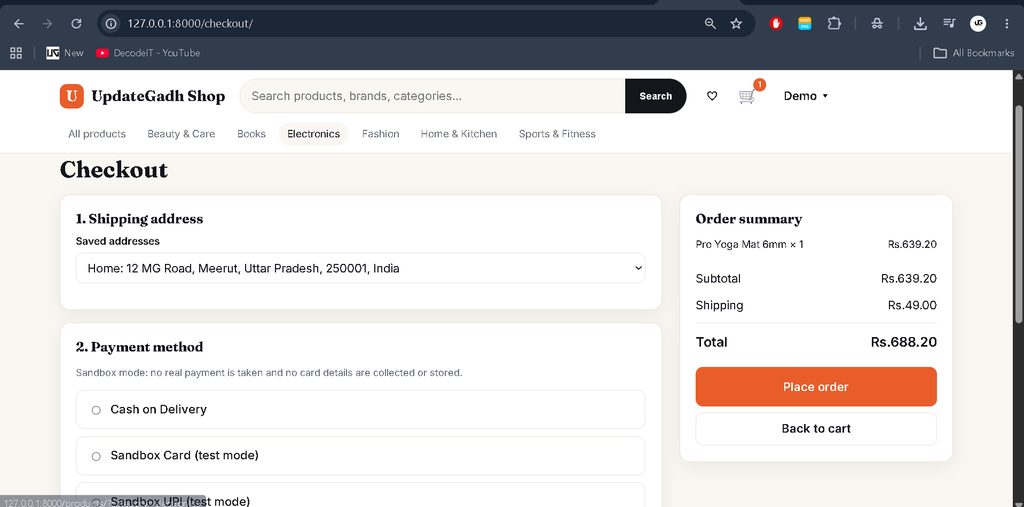This screenshot has height=507, width=1024.
Task: Click the orange U shop logo
Action: tap(72, 96)
